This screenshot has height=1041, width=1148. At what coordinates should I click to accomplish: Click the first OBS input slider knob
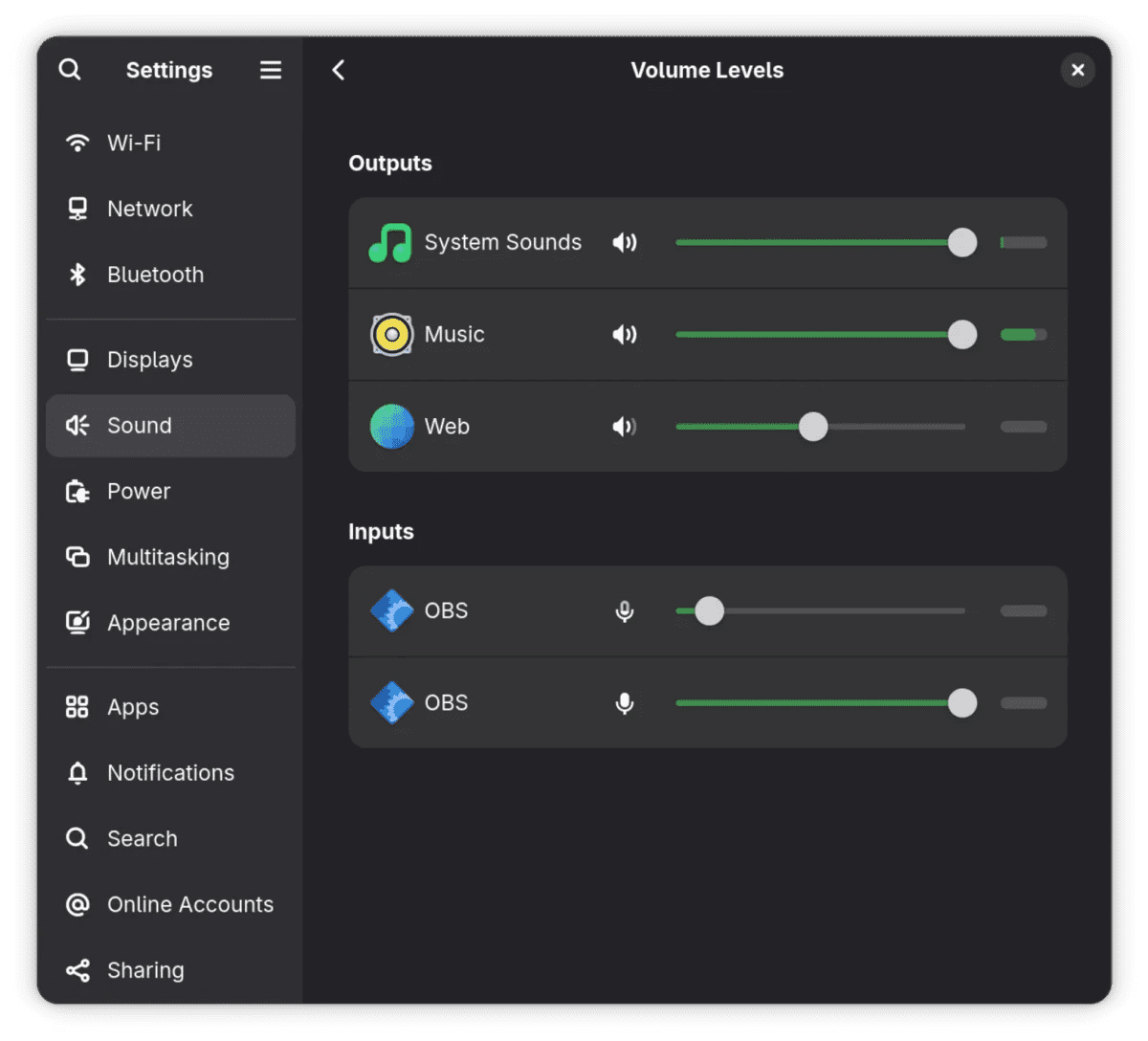click(x=709, y=610)
